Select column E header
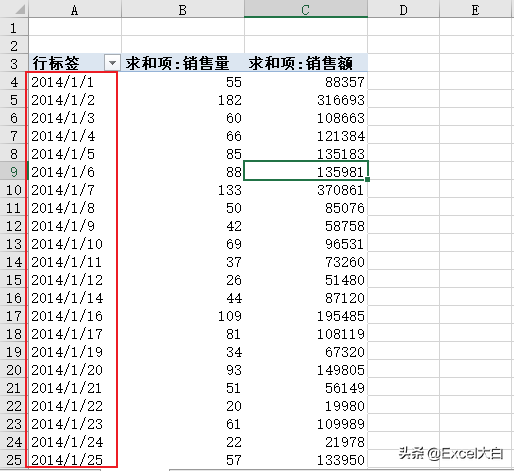 click(475, 10)
